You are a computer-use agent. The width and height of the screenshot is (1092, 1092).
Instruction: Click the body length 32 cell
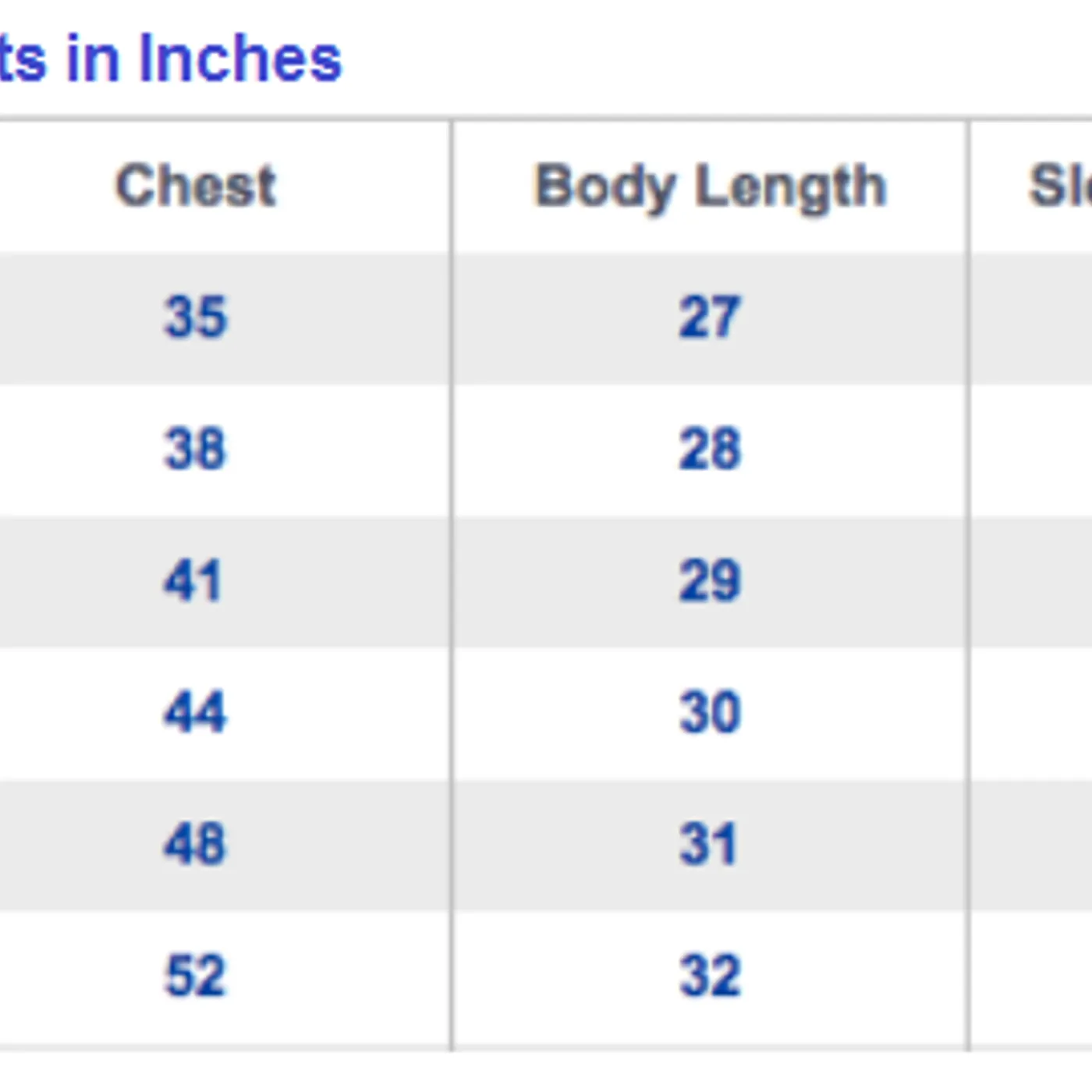coord(710,976)
